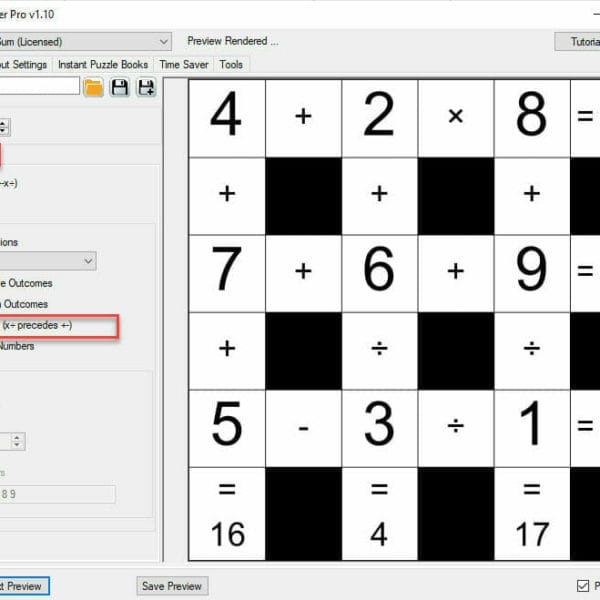Click the puzzle cell with number 5
Screen dimensions: 600x600
227,428
